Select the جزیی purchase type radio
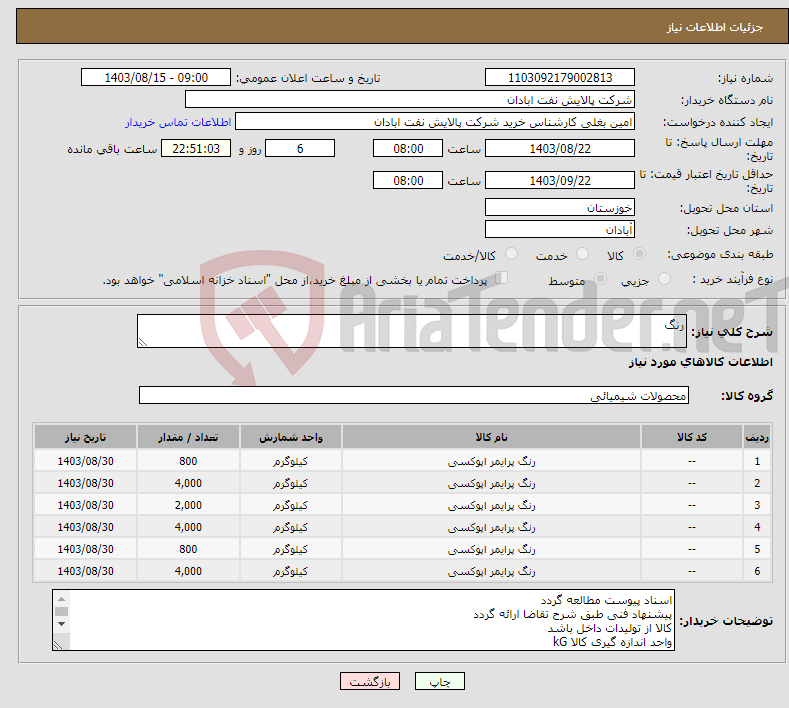The height and width of the screenshot is (708, 789). point(664,279)
